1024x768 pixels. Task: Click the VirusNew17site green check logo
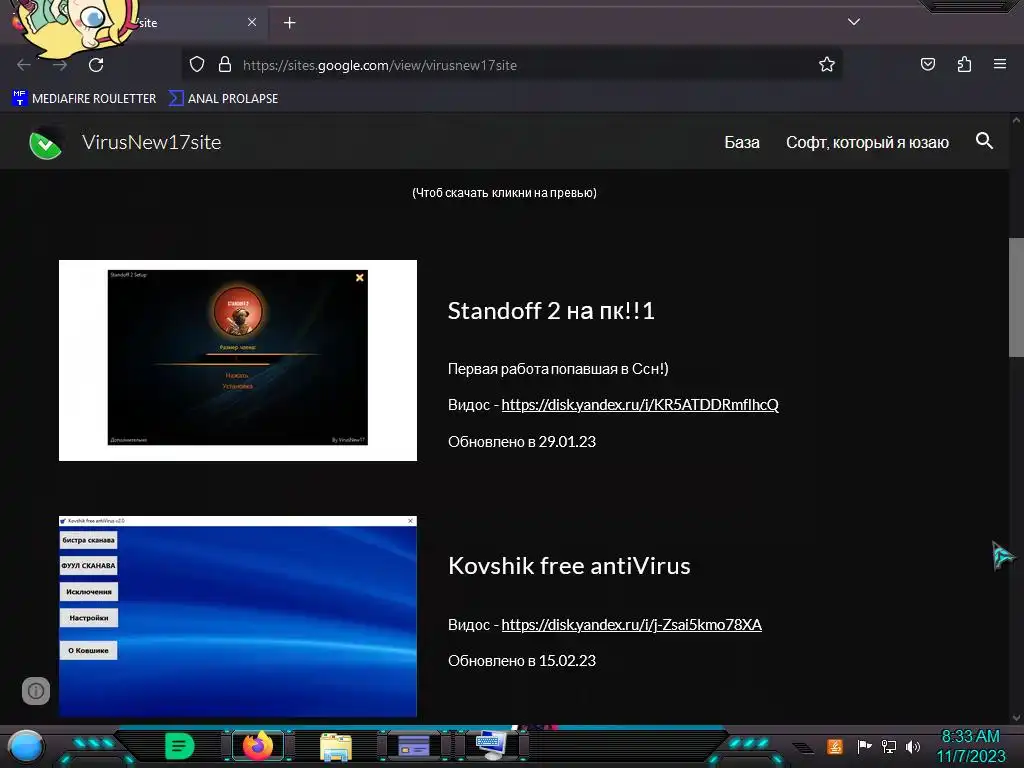click(46, 144)
